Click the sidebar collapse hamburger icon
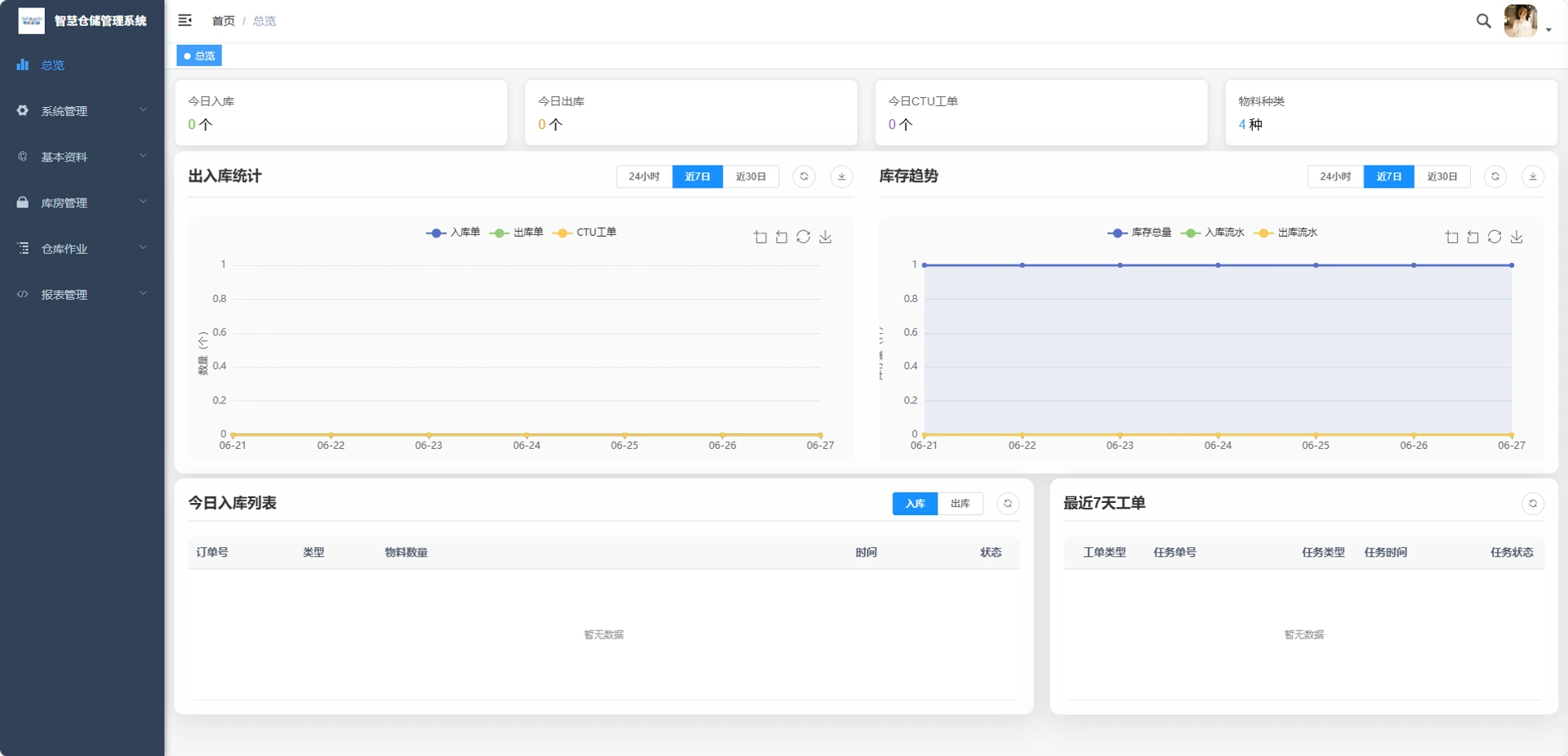Screen dimensions: 1568x756 (185, 20)
